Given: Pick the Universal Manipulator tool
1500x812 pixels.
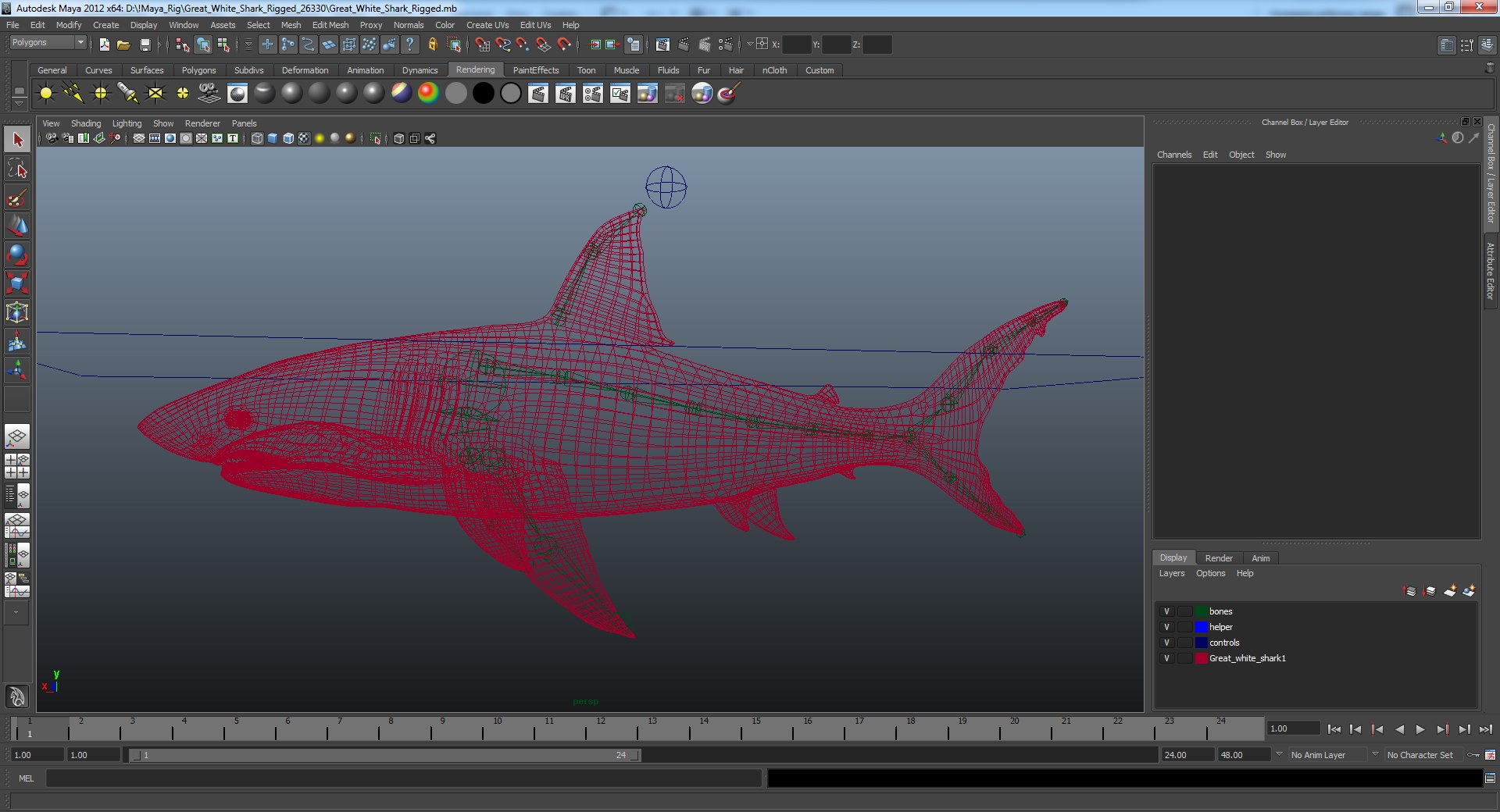Looking at the screenshot, I should 17,312.
